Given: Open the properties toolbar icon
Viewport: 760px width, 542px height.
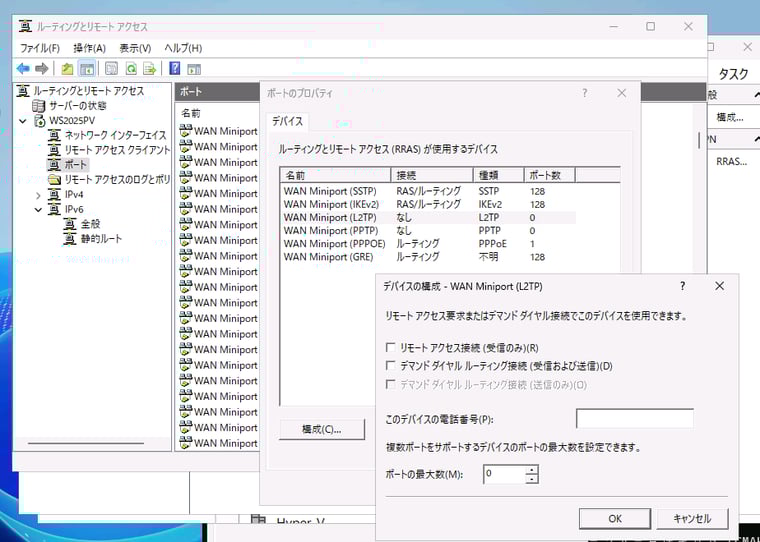Looking at the screenshot, I should point(111,69).
